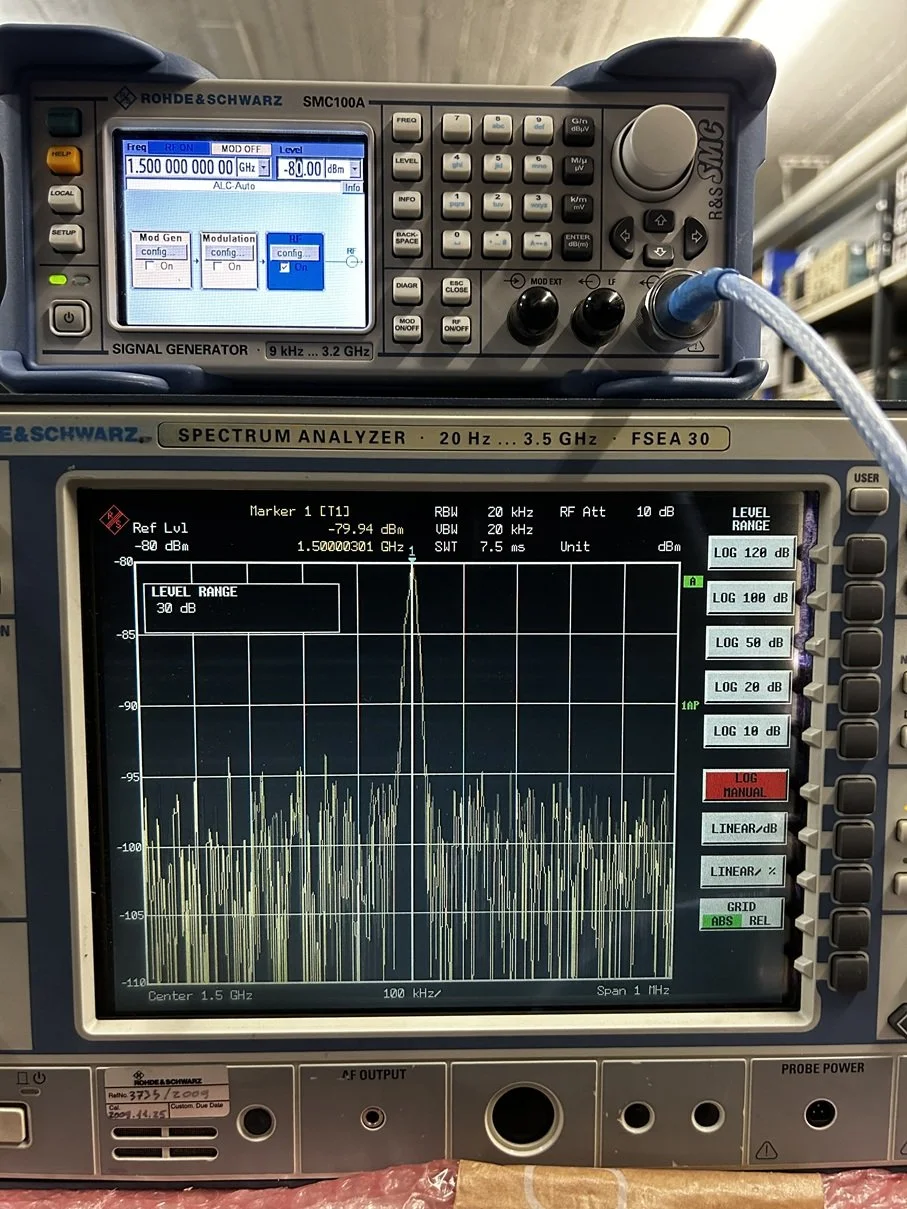The height and width of the screenshot is (1209, 907).
Task: Click the M/µ µV unit key
Action: [x=578, y=167]
